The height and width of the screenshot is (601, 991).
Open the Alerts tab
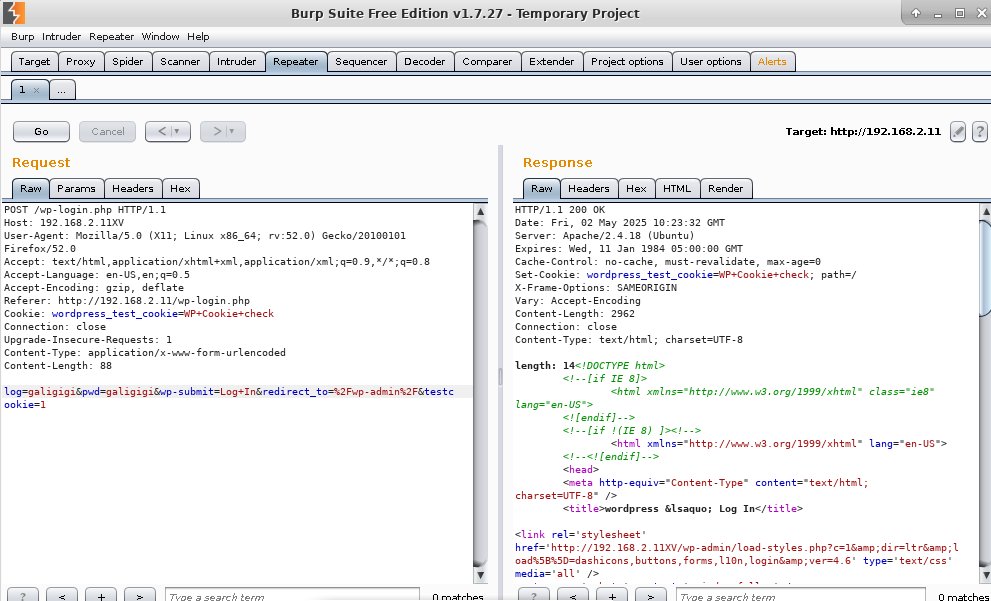pos(772,61)
